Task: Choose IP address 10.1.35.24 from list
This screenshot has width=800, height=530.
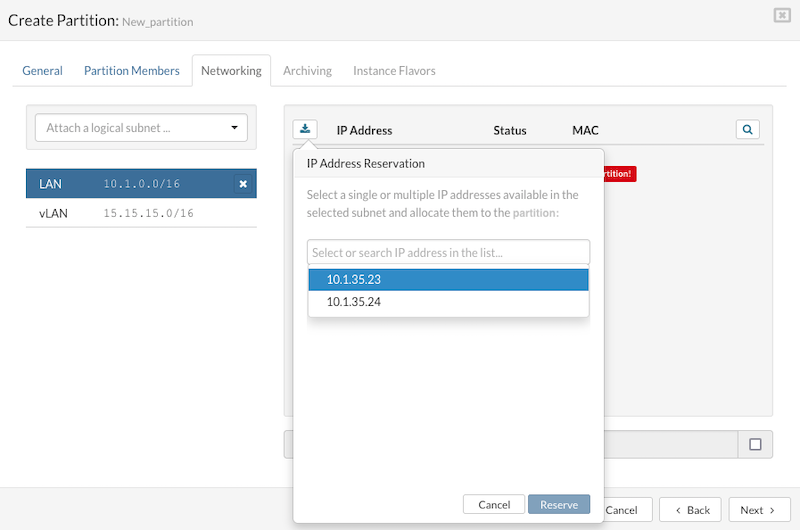Action: pos(448,302)
